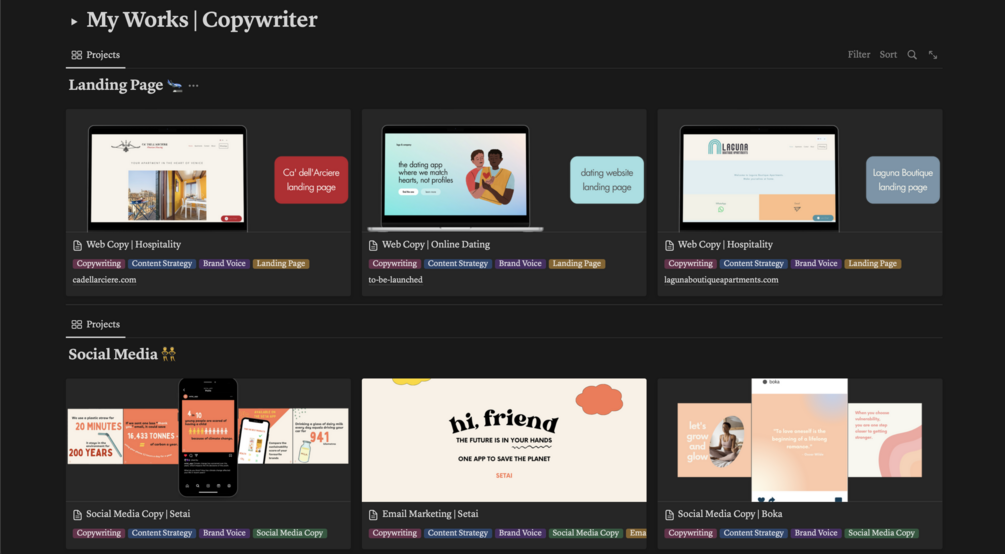Click the page icon beside Email Marketing | Setai
This screenshot has height=554, width=1005.
[x=373, y=515]
